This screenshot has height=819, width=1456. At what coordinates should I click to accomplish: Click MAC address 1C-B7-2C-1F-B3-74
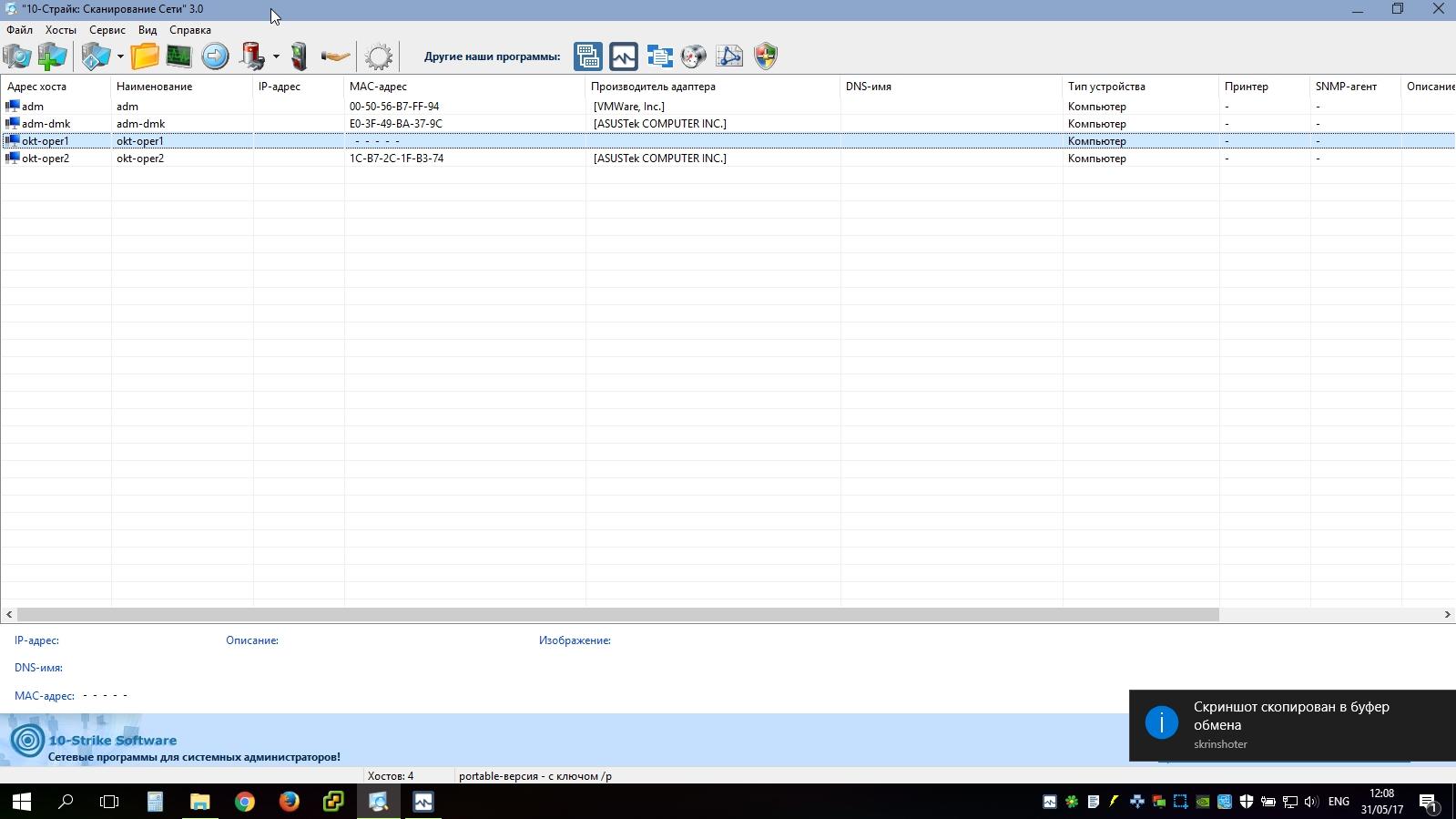point(397,159)
